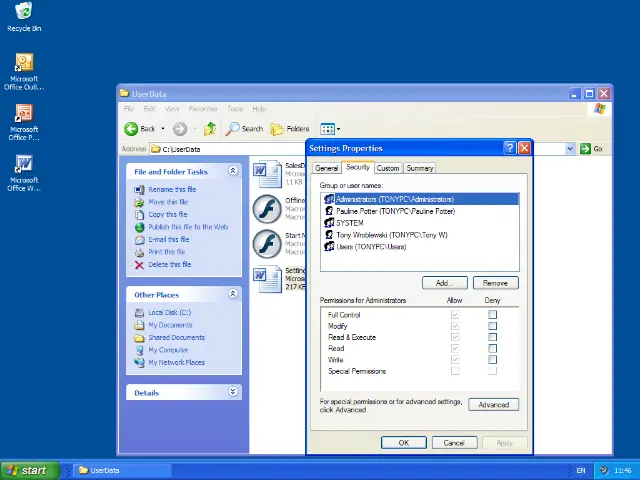
Task: Switch to the General tab
Action: point(327,168)
